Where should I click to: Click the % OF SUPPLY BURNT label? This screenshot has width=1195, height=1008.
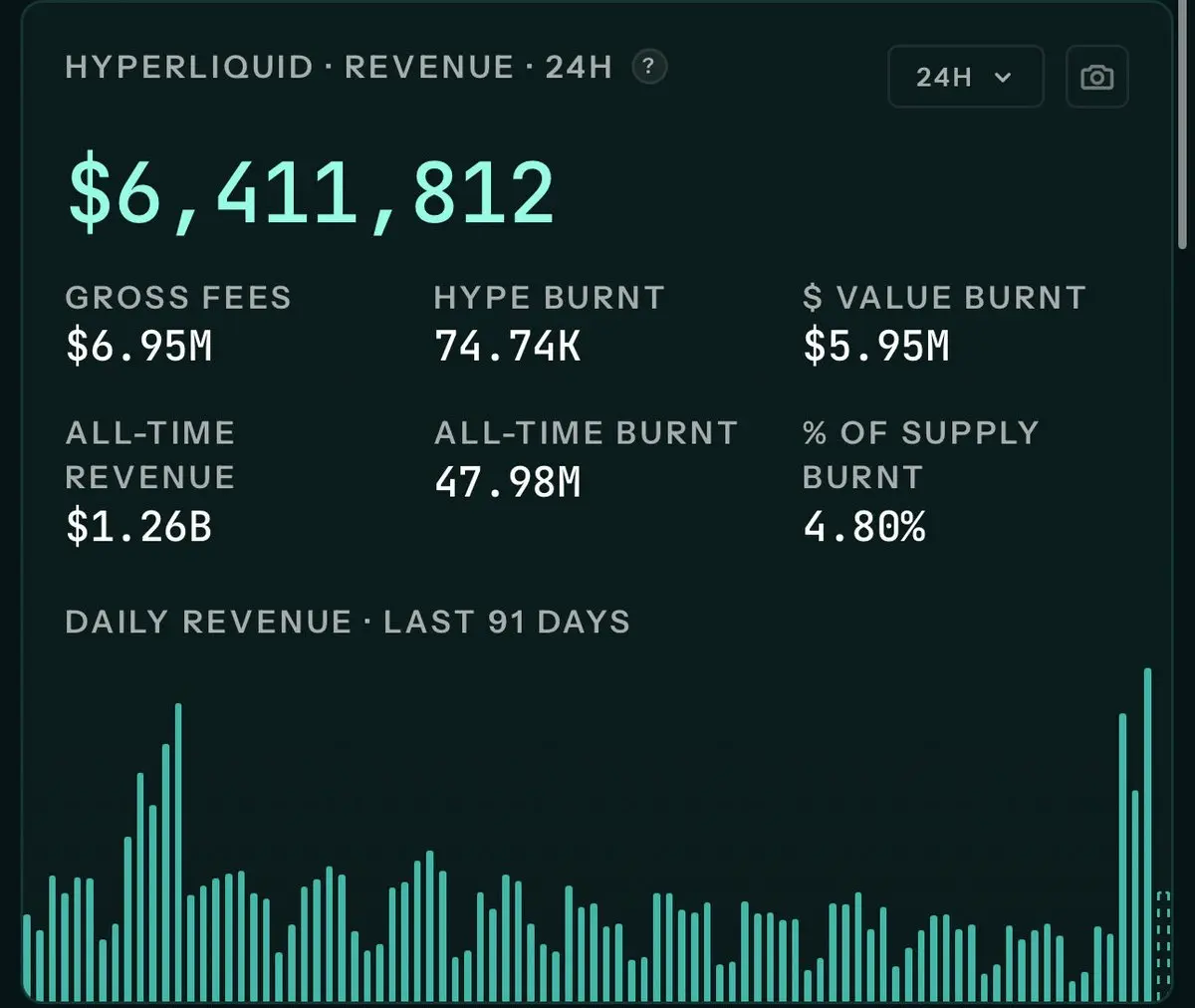[x=921, y=454]
